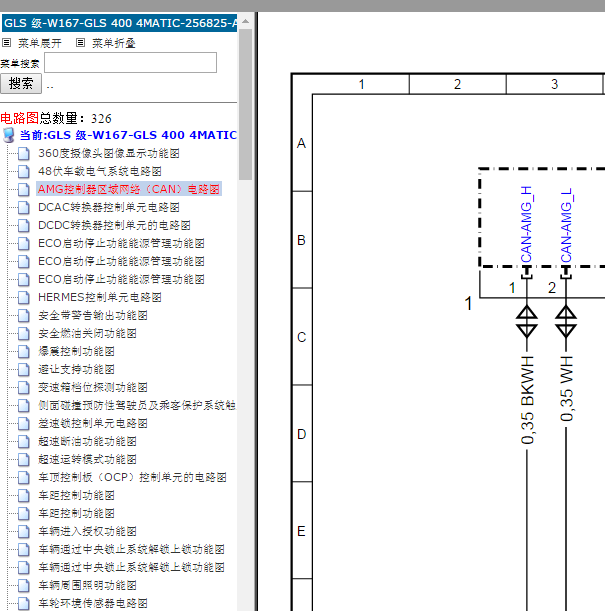
Task: Click column header 2 of the diagram grid
Action: (457, 84)
